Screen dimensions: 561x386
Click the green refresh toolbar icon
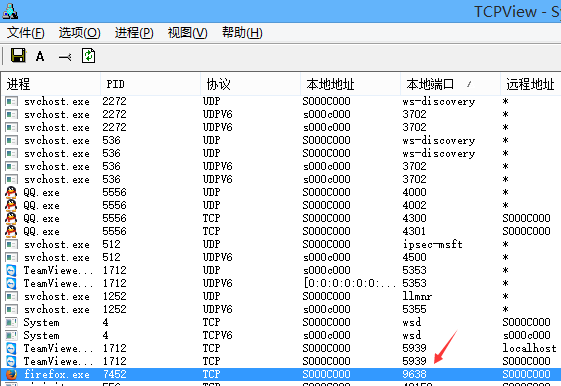pyautogui.click(x=88, y=56)
